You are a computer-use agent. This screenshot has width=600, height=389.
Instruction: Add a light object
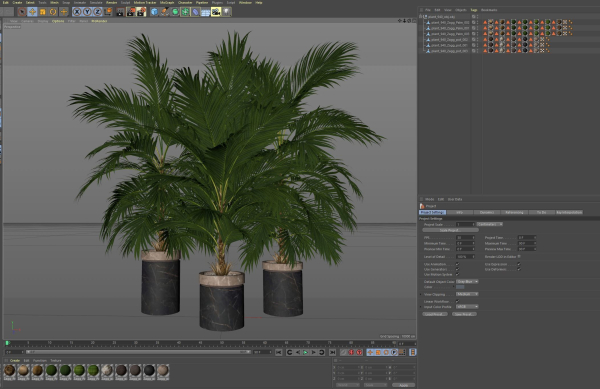(227, 12)
